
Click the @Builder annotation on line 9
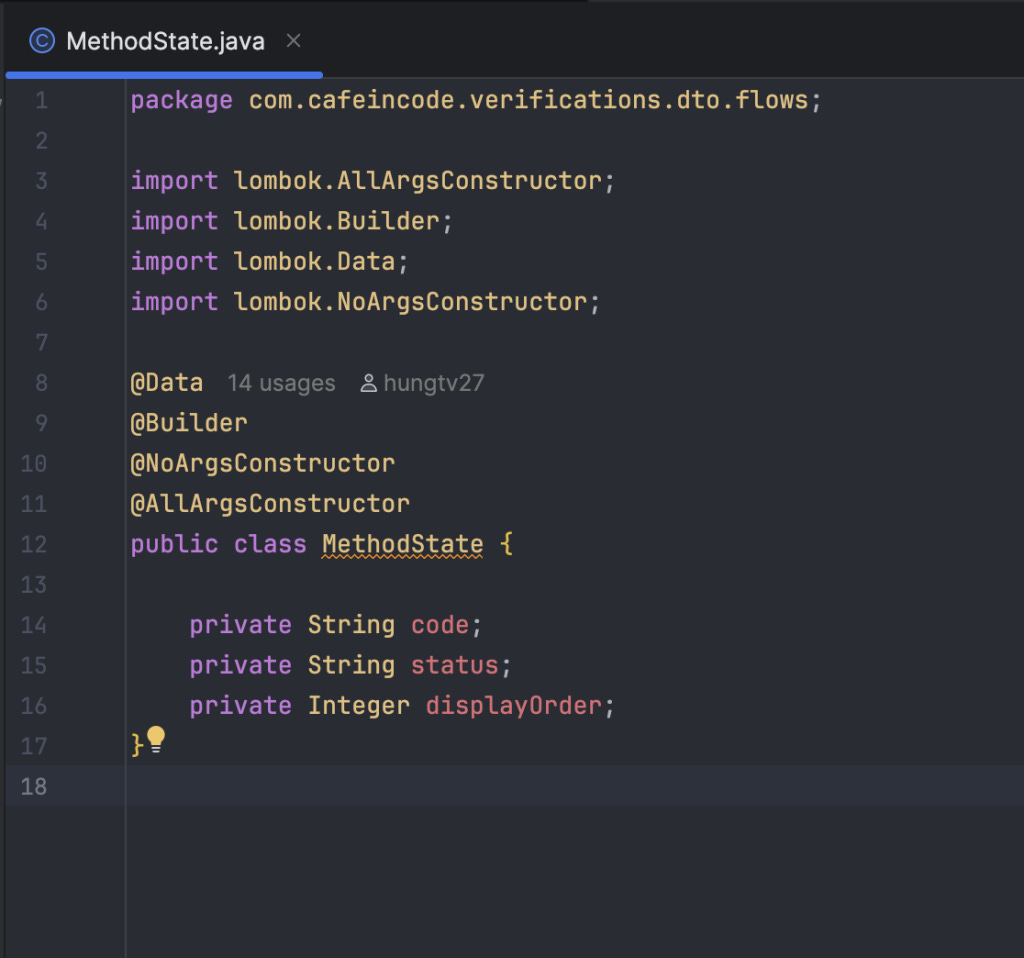tap(189, 423)
